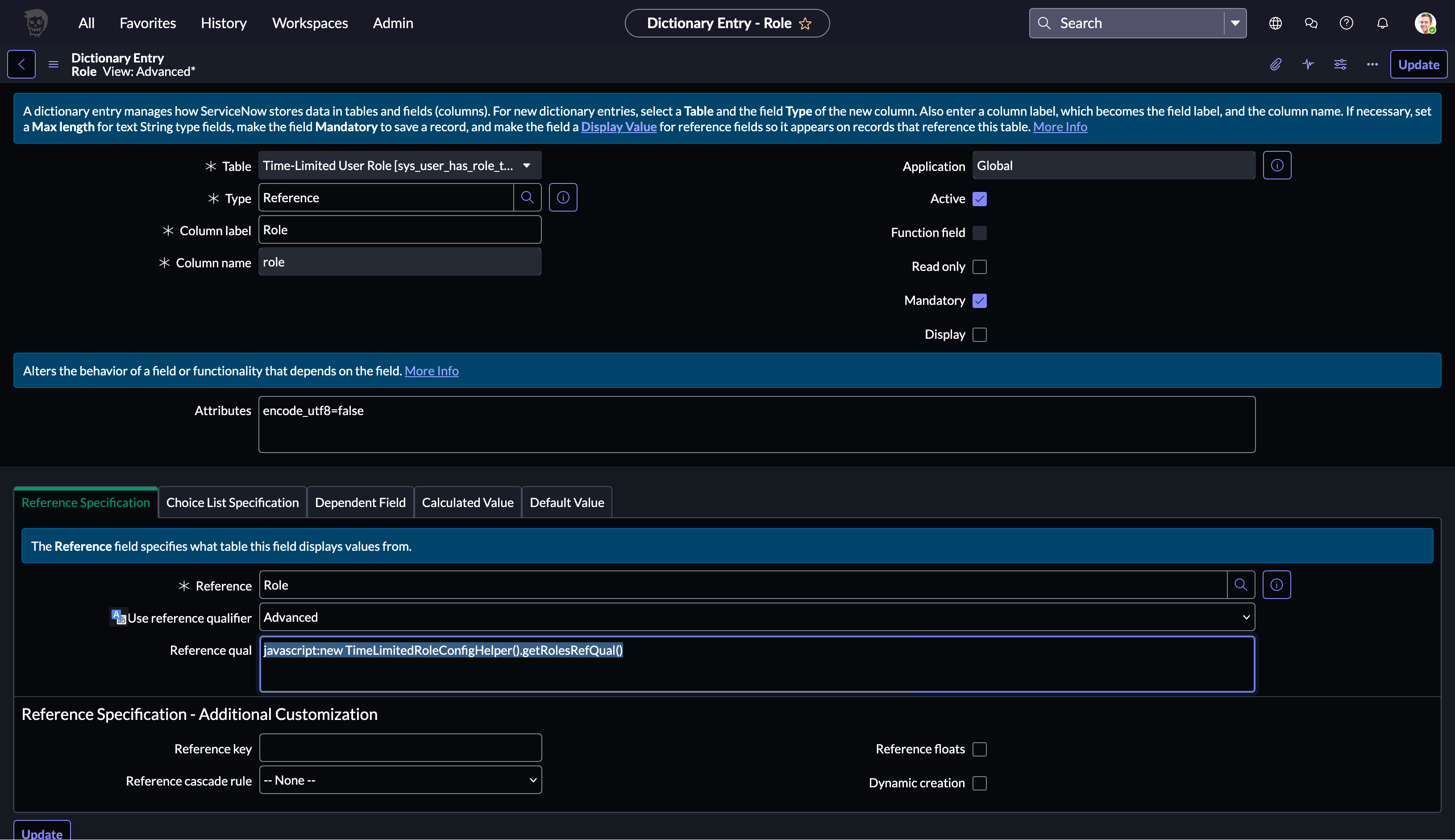Image resolution: width=1455 pixels, height=840 pixels.
Task: Switch to the Choice List Specification tab
Action: point(233,503)
